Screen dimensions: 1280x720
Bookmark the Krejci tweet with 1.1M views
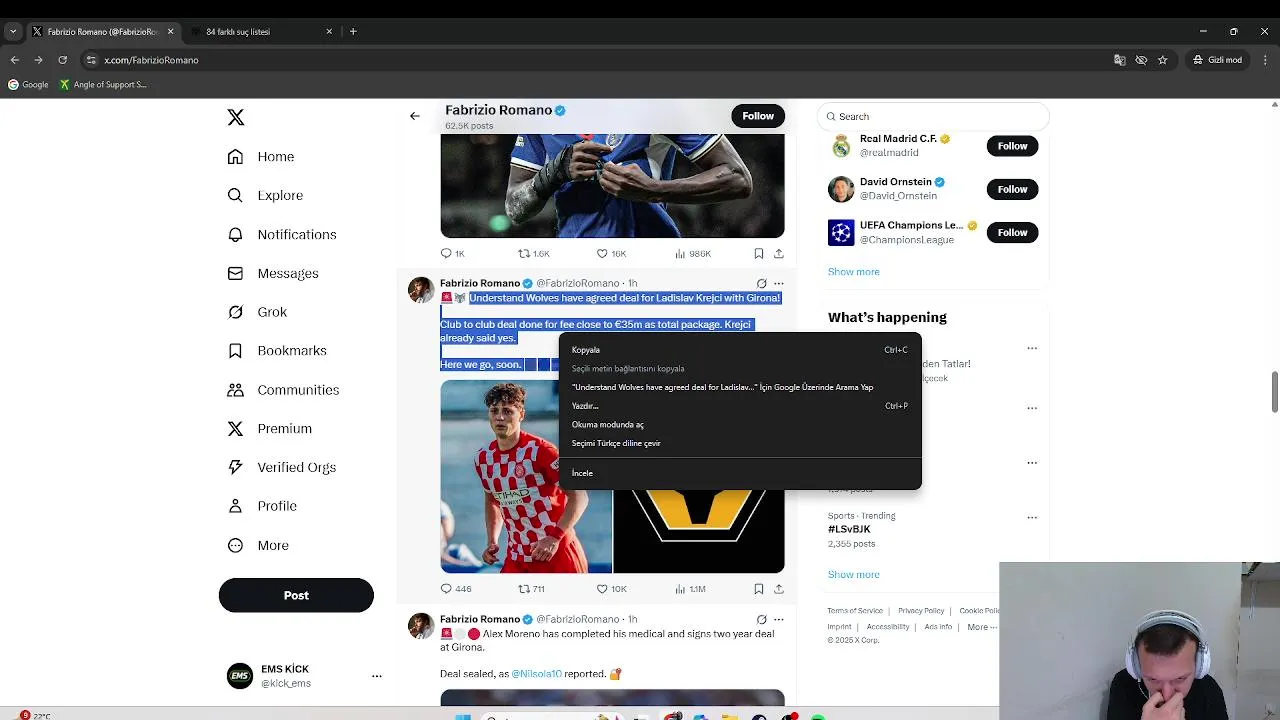pos(759,589)
